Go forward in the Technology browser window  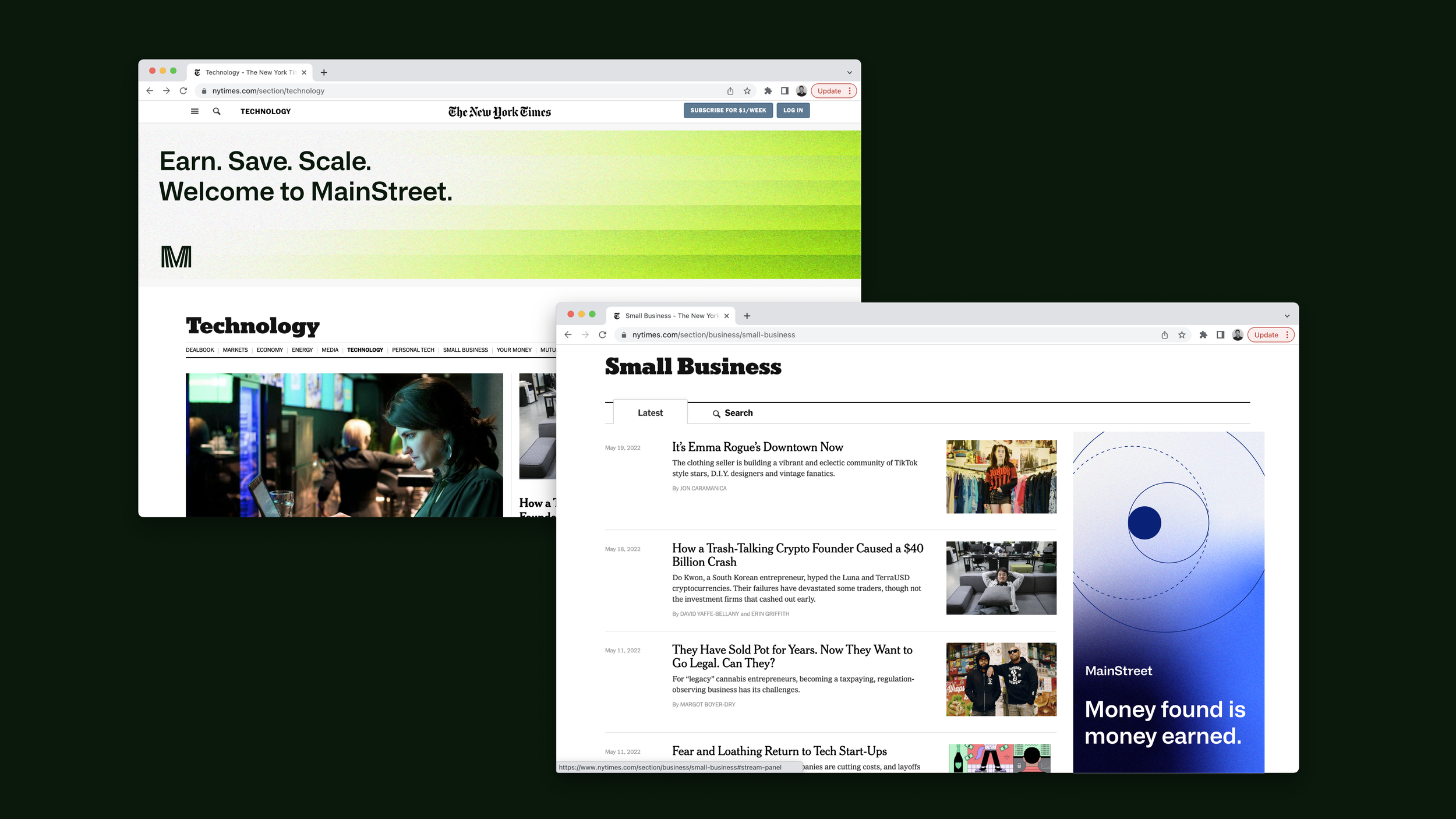click(167, 91)
